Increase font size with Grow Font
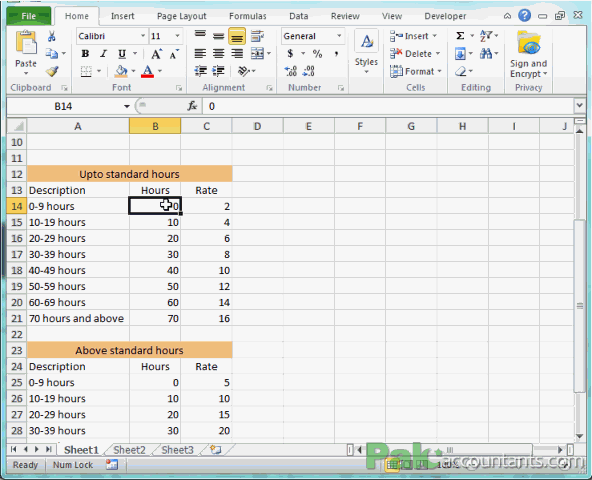This screenshot has width=592, height=480. coord(156,54)
